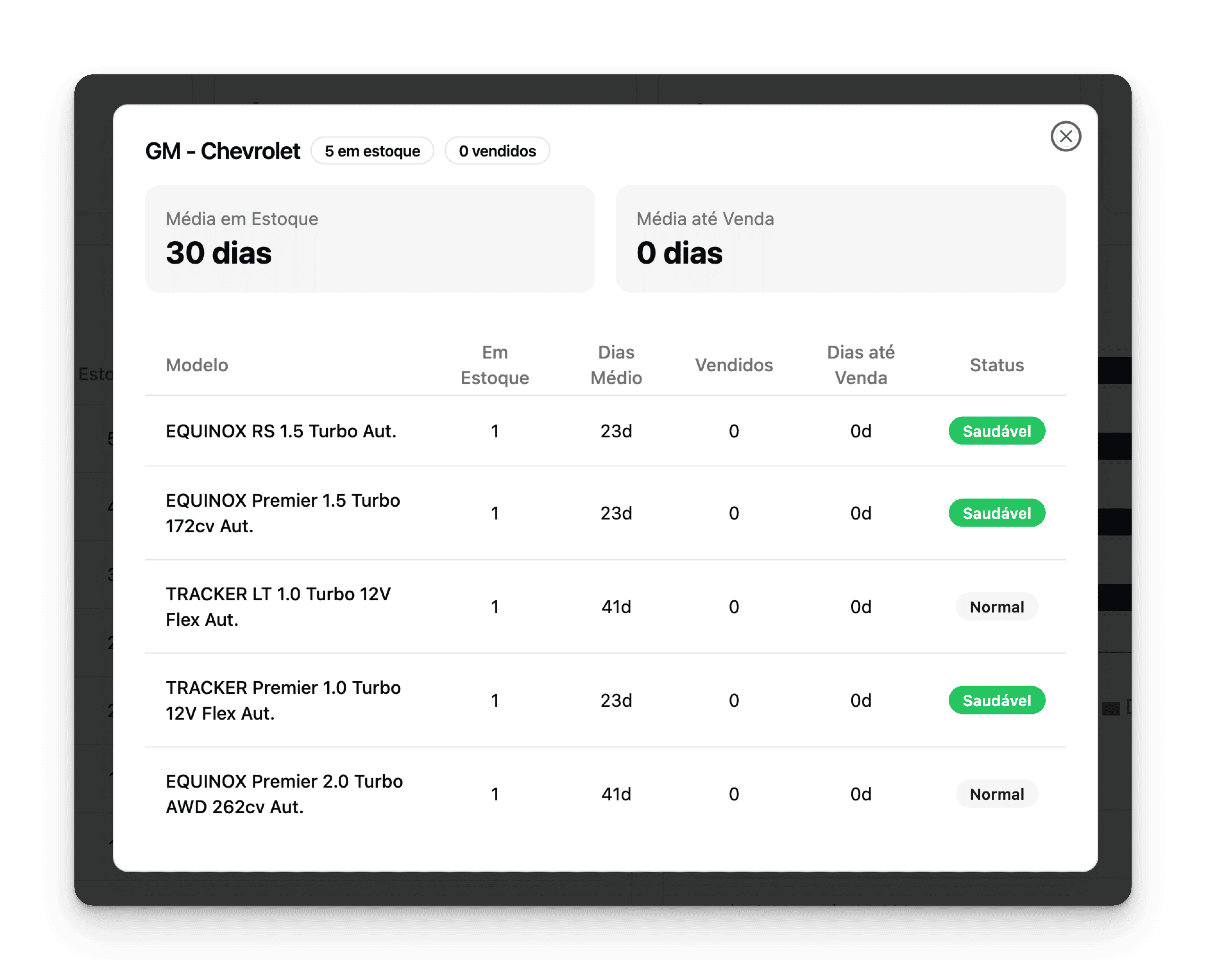This screenshot has width=1206, height=980.
Task: Click Saudável badge on EQUINOX RS row
Action: coord(997,431)
